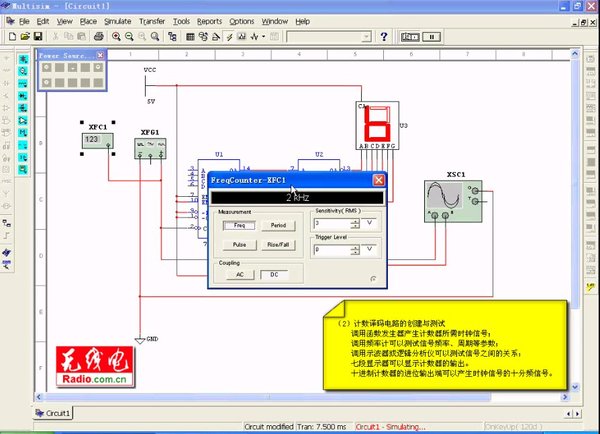Click the Sensitivity RMS value field
This screenshot has width=600, height=434.
[x=333, y=223]
